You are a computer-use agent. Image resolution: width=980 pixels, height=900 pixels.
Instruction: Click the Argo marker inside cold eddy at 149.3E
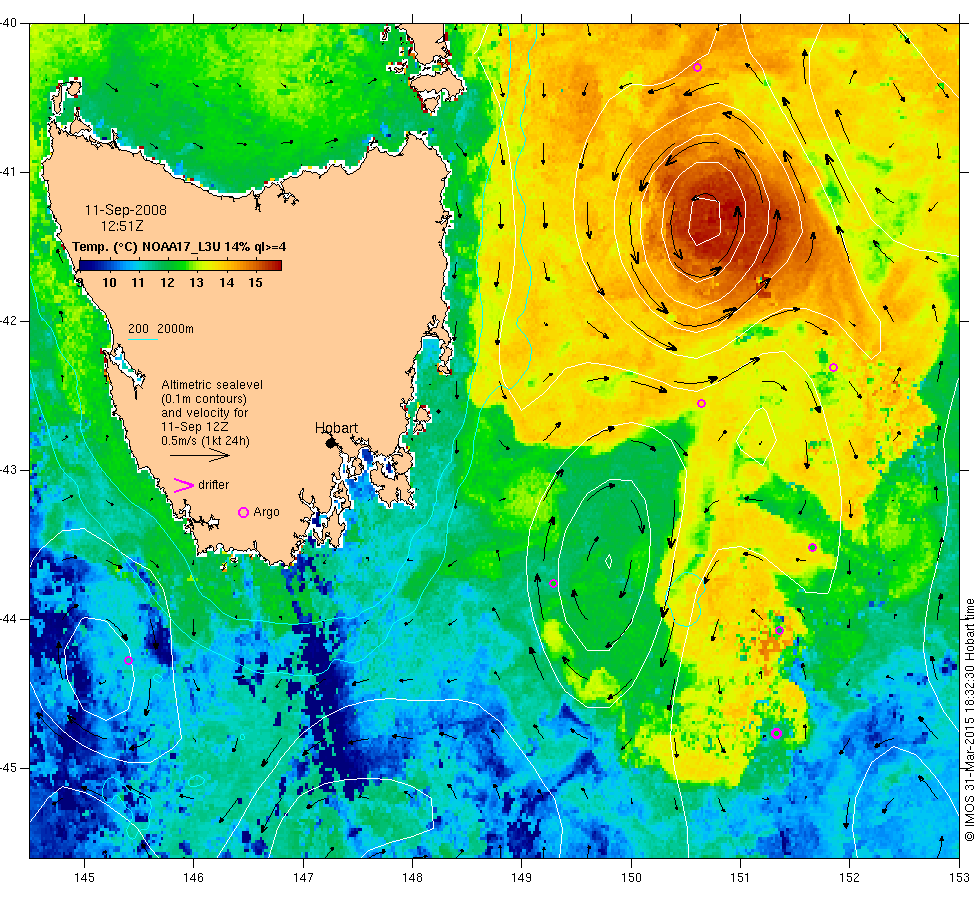(x=553, y=584)
